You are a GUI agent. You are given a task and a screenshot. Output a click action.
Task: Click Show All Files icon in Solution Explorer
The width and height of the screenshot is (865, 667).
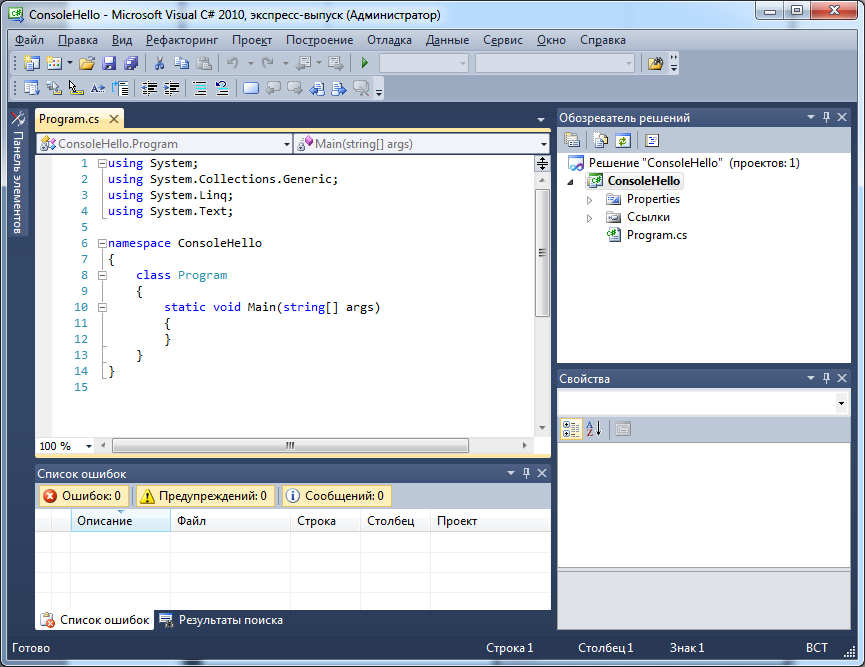pos(600,141)
